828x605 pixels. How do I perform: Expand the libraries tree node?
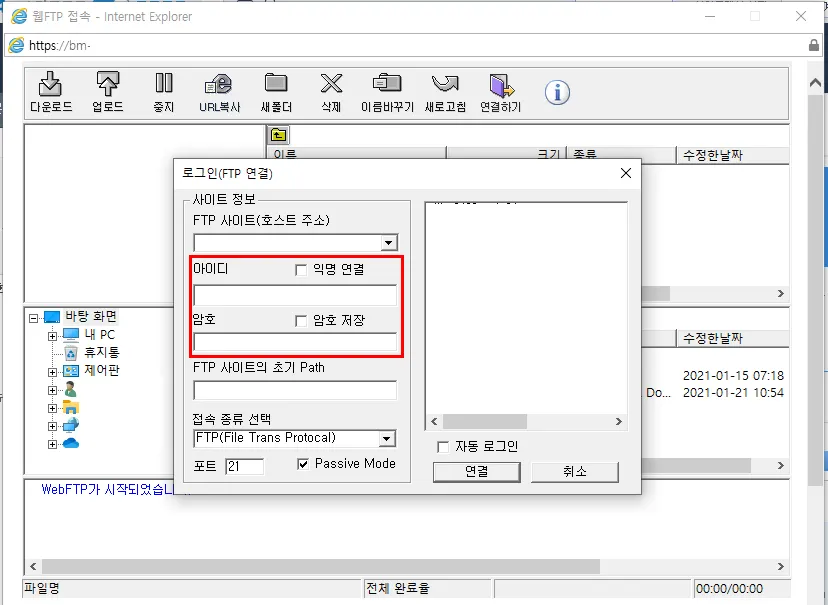(x=52, y=408)
